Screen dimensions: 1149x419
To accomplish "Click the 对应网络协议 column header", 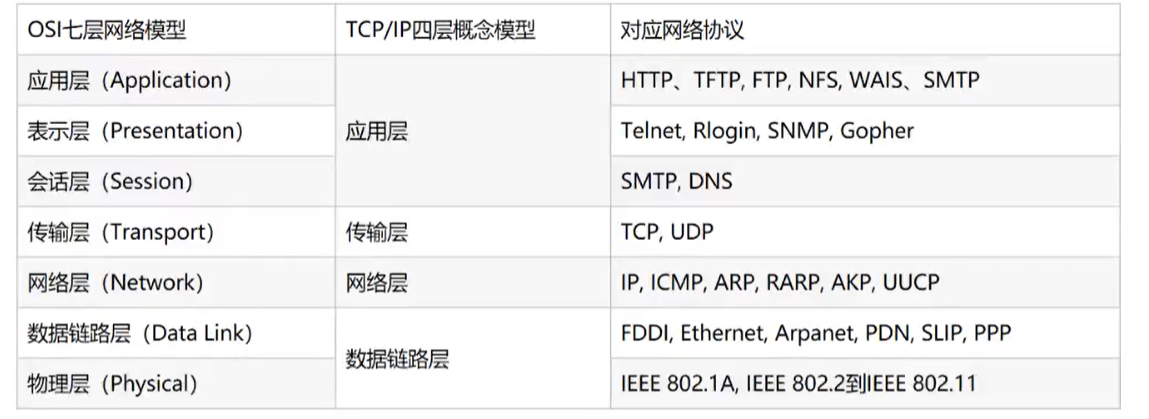I will tap(865, 30).
